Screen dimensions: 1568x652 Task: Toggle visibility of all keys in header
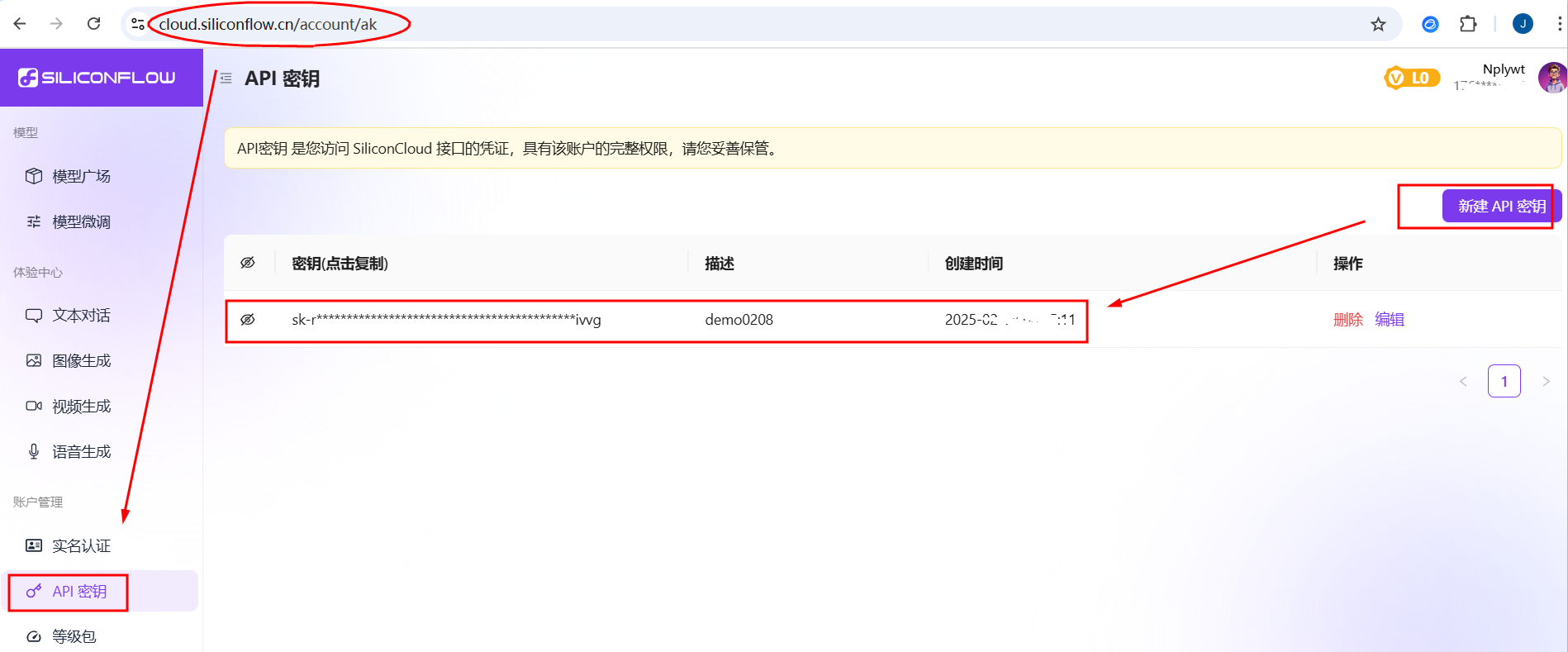click(x=247, y=263)
